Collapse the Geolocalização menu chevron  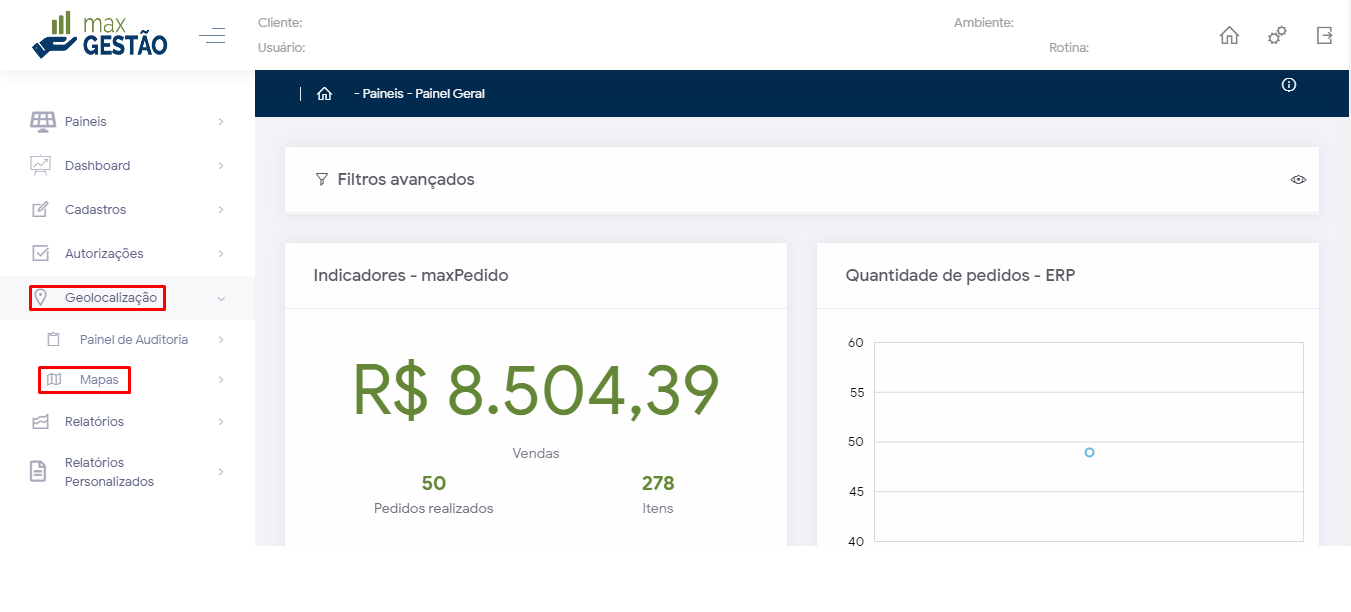pos(221,298)
